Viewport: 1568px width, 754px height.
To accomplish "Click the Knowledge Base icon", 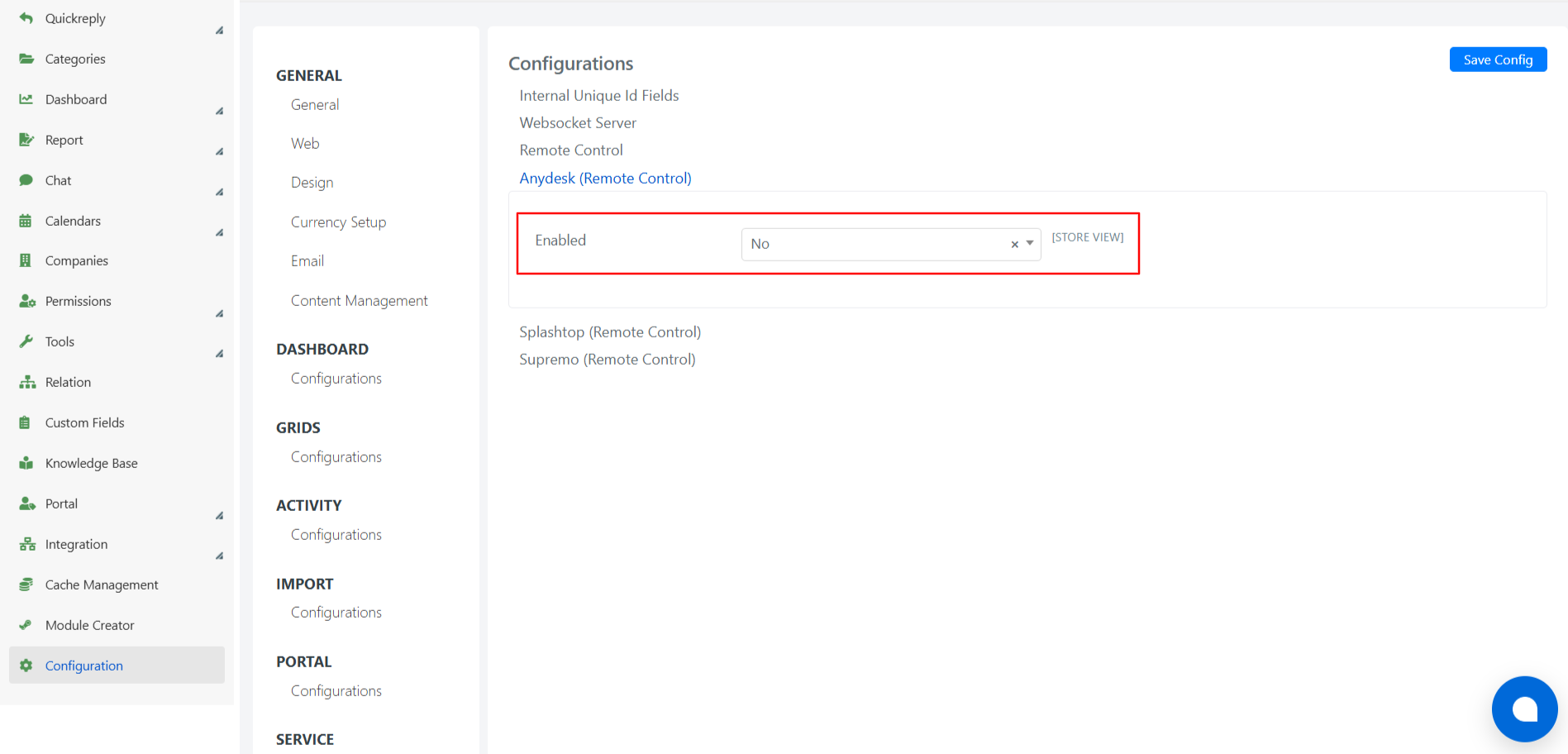I will pyautogui.click(x=26, y=463).
